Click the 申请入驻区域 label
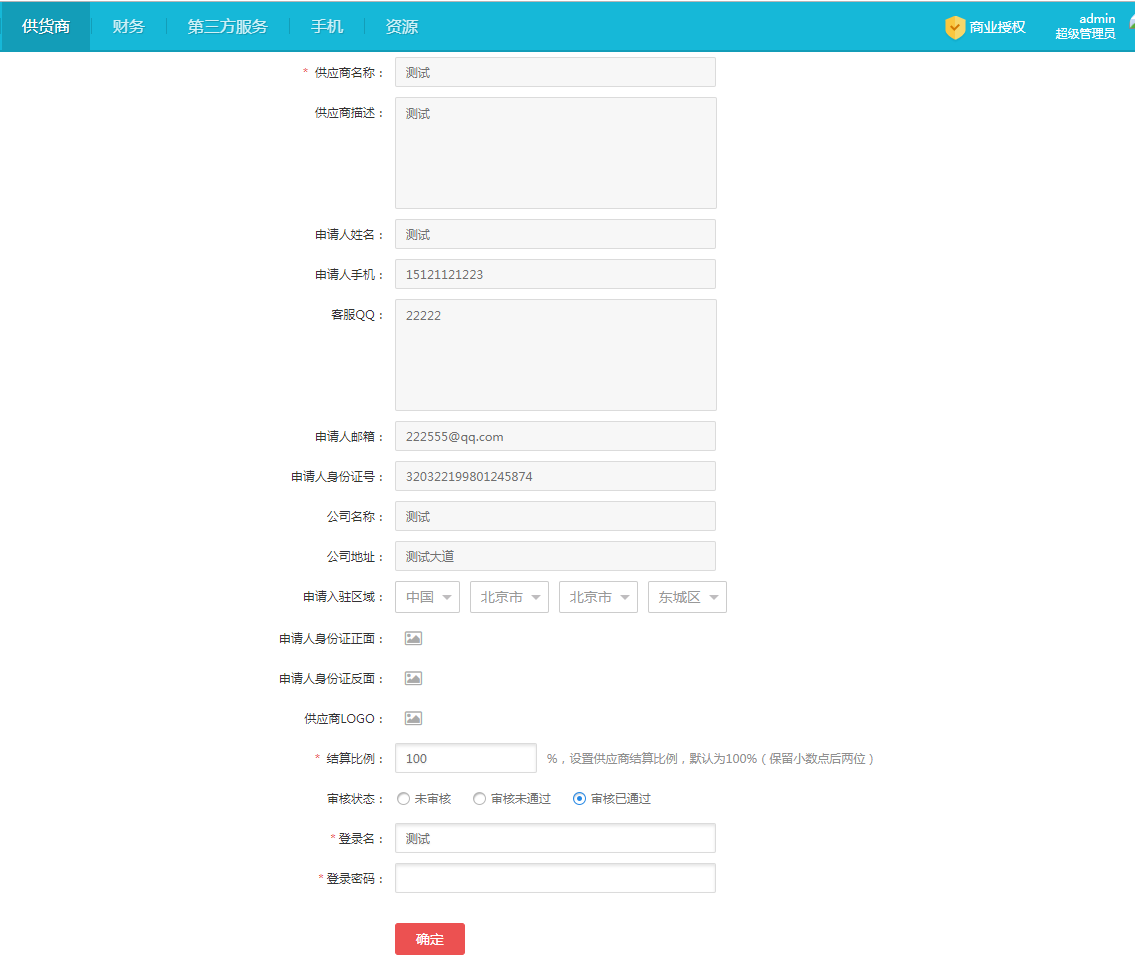 point(343,597)
